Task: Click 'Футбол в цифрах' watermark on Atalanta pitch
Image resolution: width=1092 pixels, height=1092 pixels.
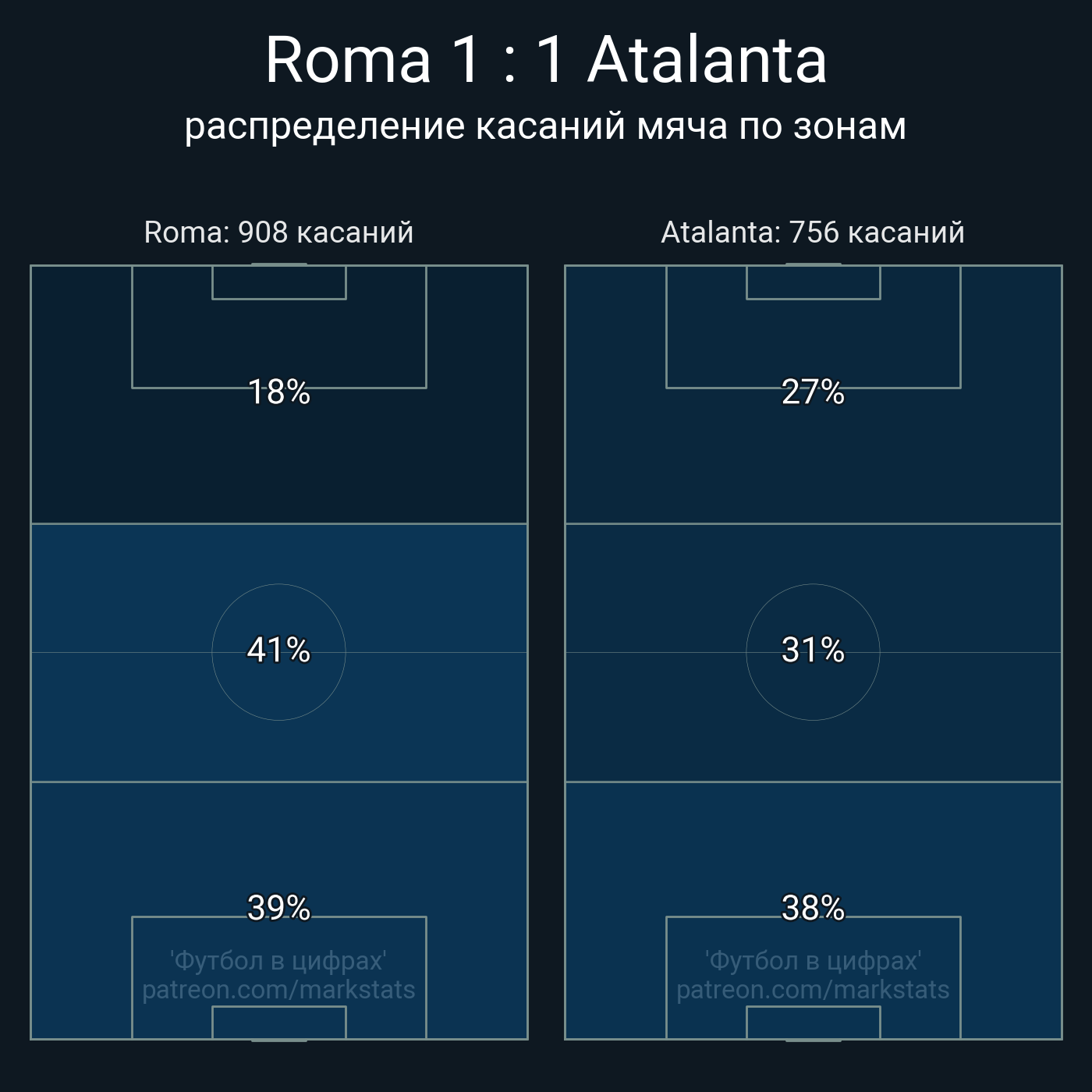Action: 813,961
